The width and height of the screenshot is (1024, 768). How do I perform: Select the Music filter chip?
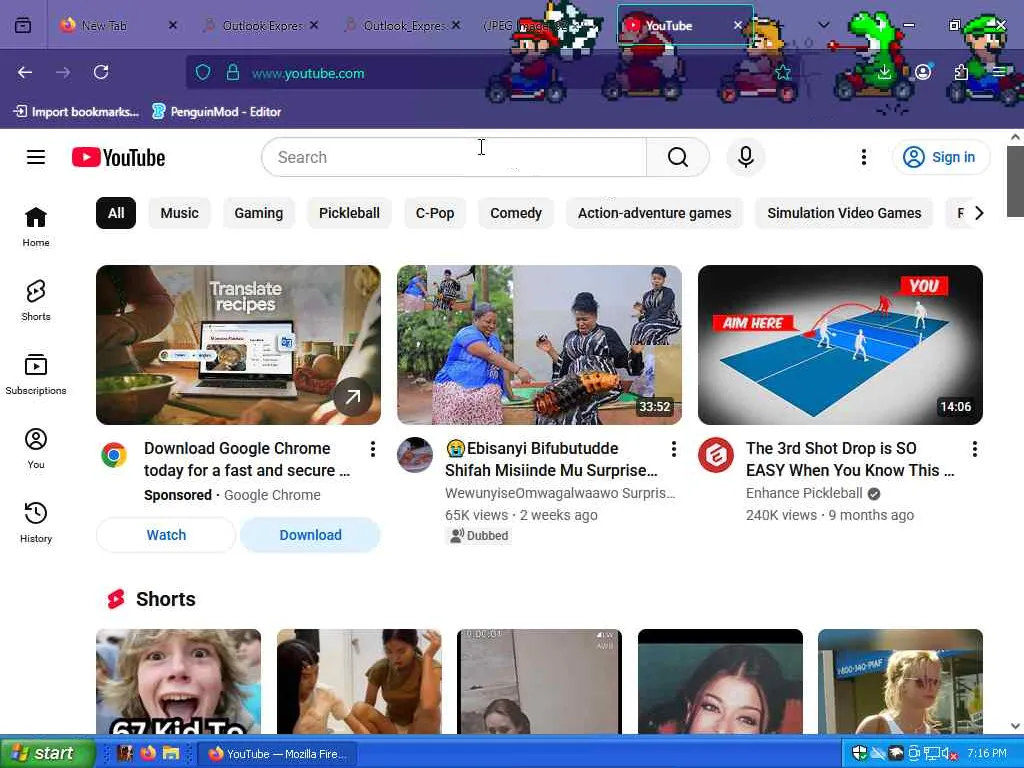point(180,213)
